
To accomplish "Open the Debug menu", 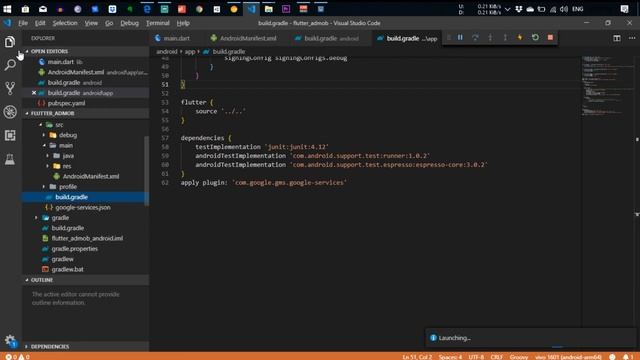I will [x=129, y=23].
